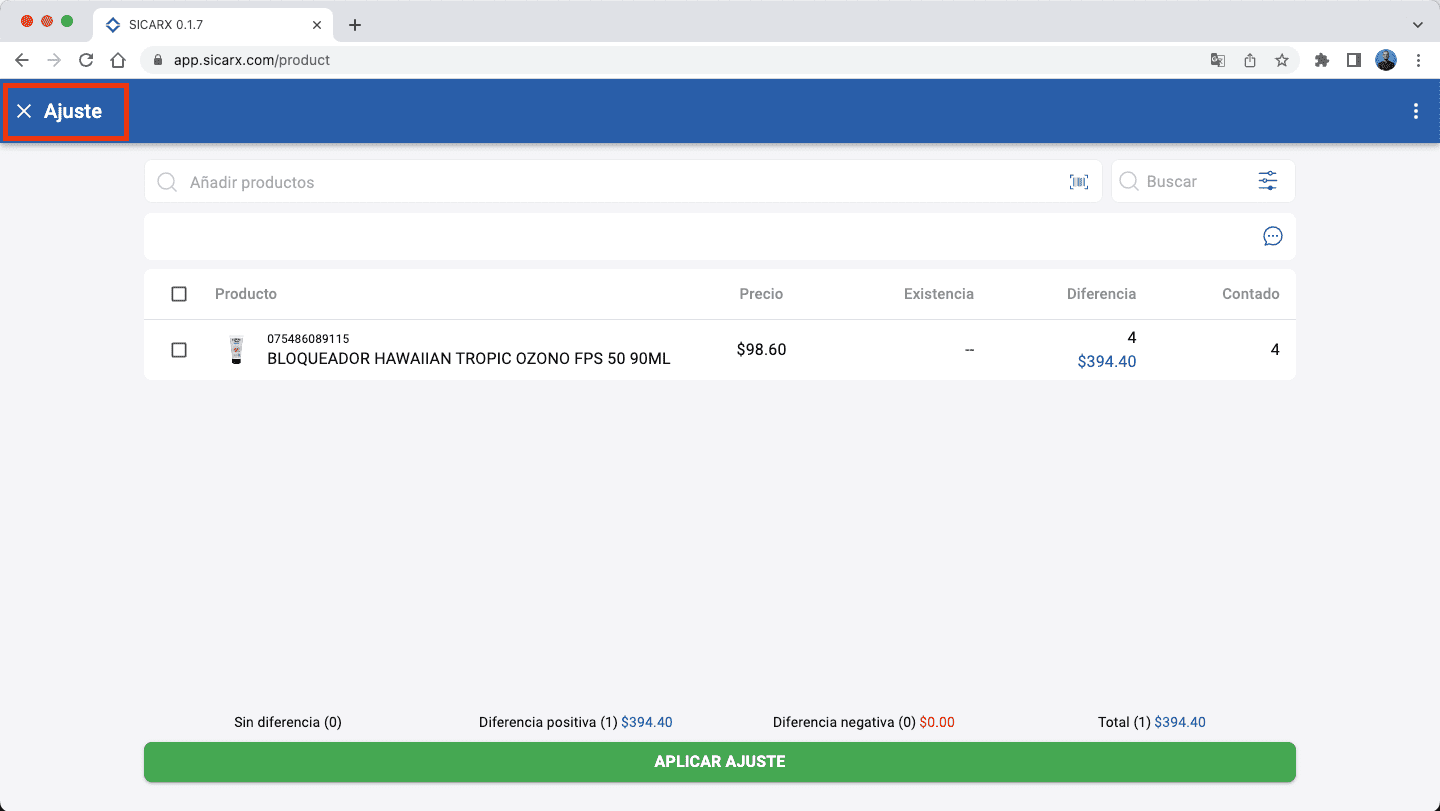Open the Chrome three-dot menu
Image resolution: width=1440 pixels, height=811 pixels.
1418,60
